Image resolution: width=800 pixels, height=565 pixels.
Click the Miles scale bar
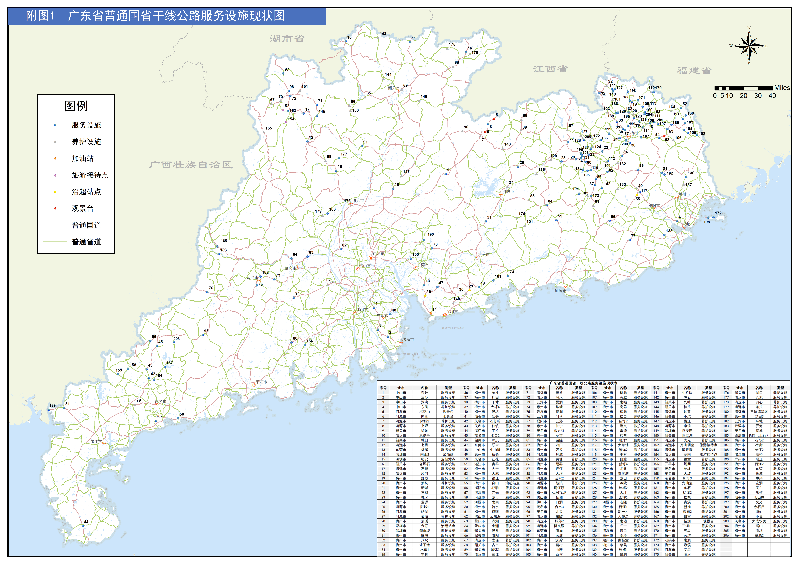(746, 87)
